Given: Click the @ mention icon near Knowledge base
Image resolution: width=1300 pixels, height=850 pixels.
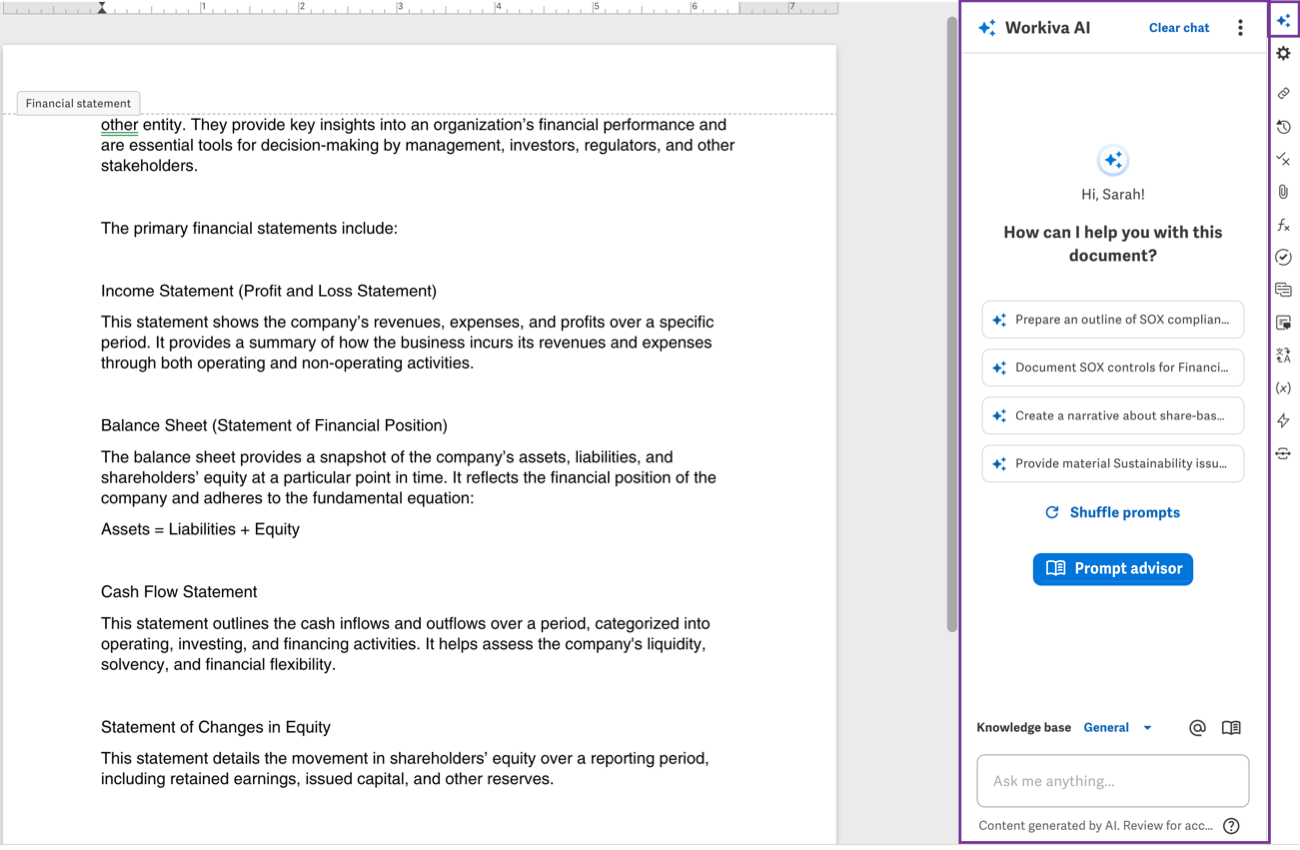Looking at the screenshot, I should (x=1197, y=727).
